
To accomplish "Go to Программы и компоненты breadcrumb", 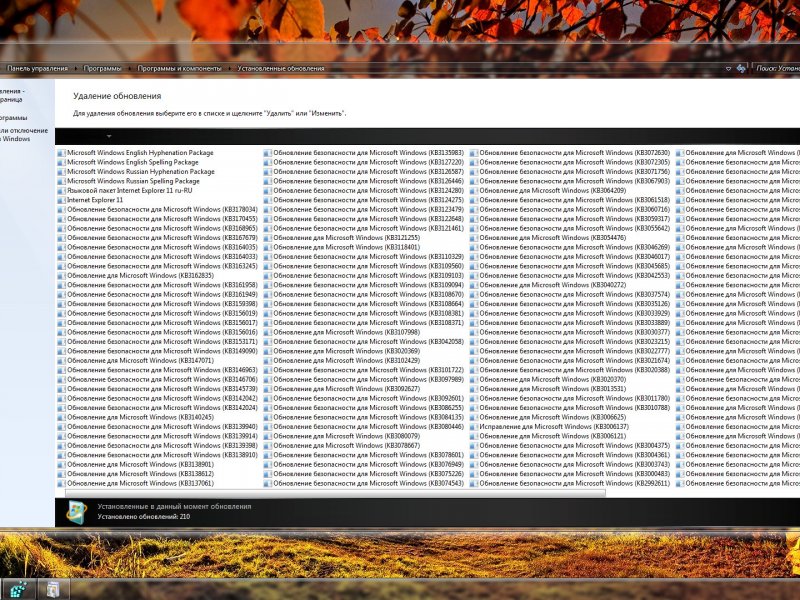I will click(180, 68).
